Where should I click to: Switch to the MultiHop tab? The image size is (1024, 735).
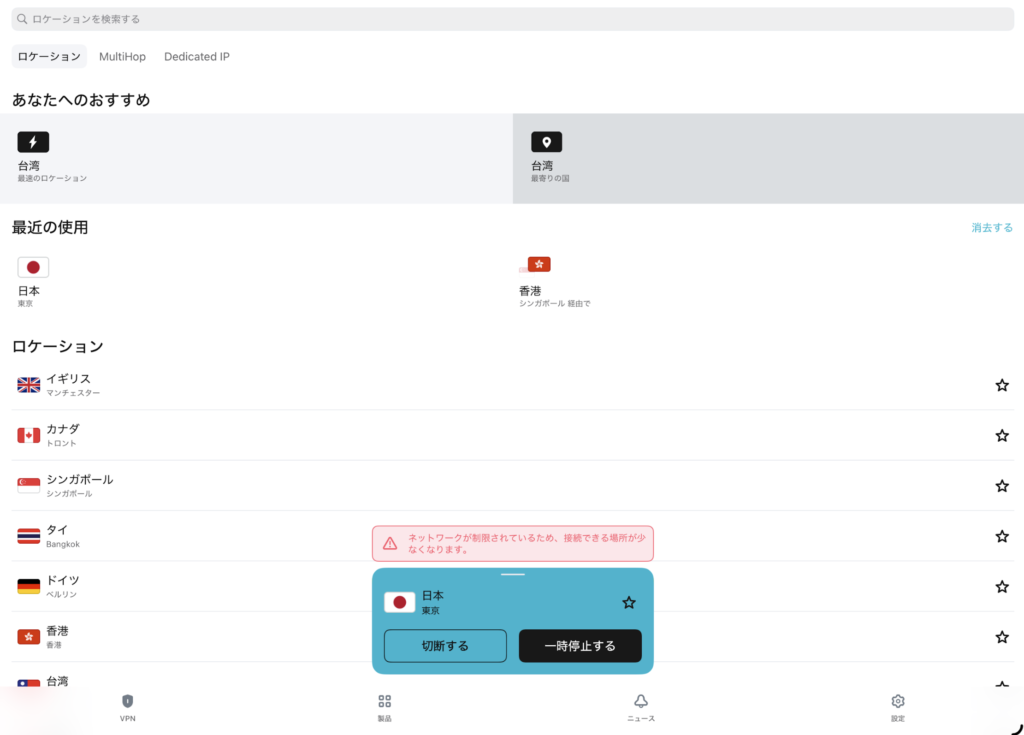(x=122, y=57)
